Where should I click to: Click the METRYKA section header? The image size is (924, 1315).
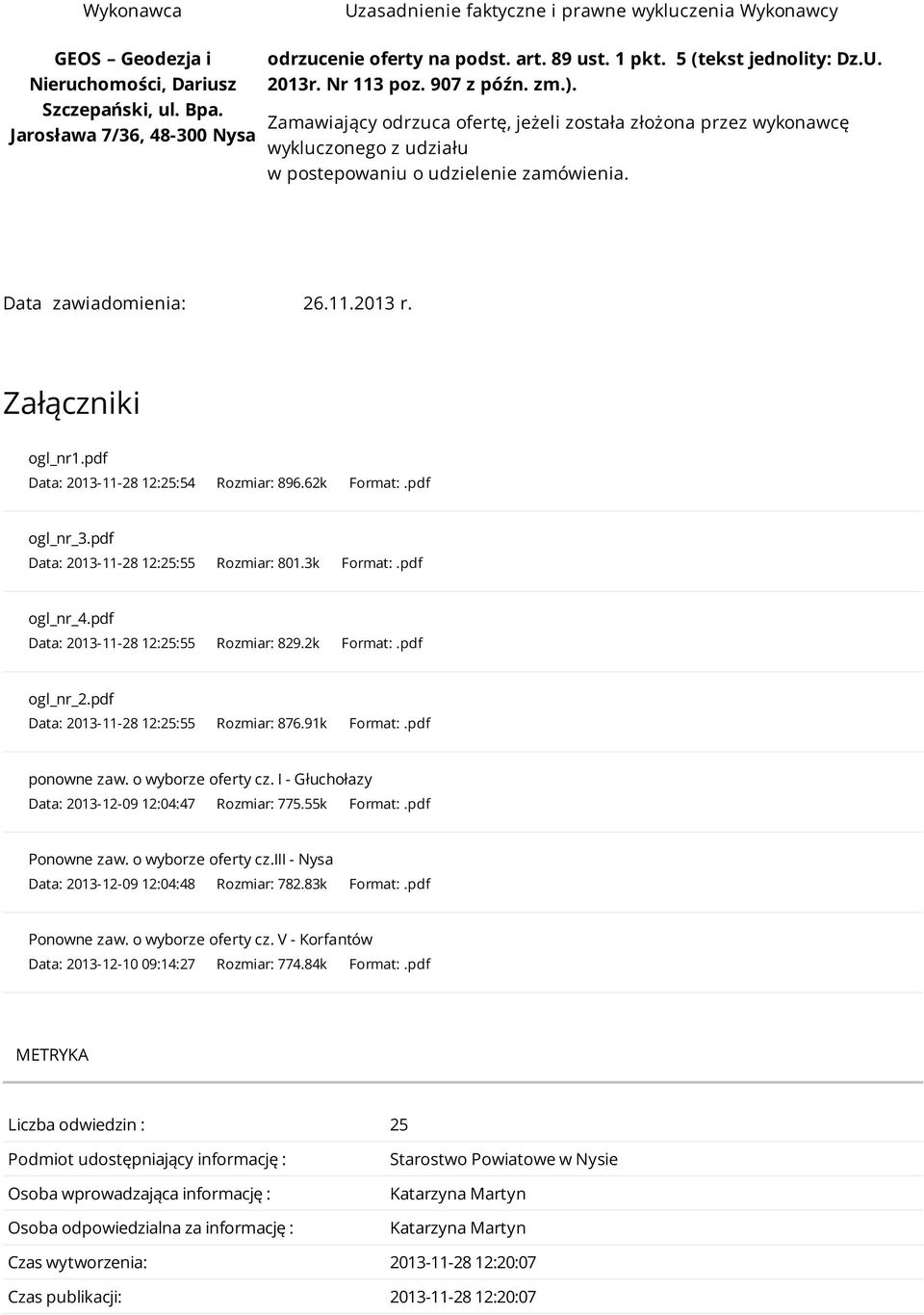[x=52, y=1055]
